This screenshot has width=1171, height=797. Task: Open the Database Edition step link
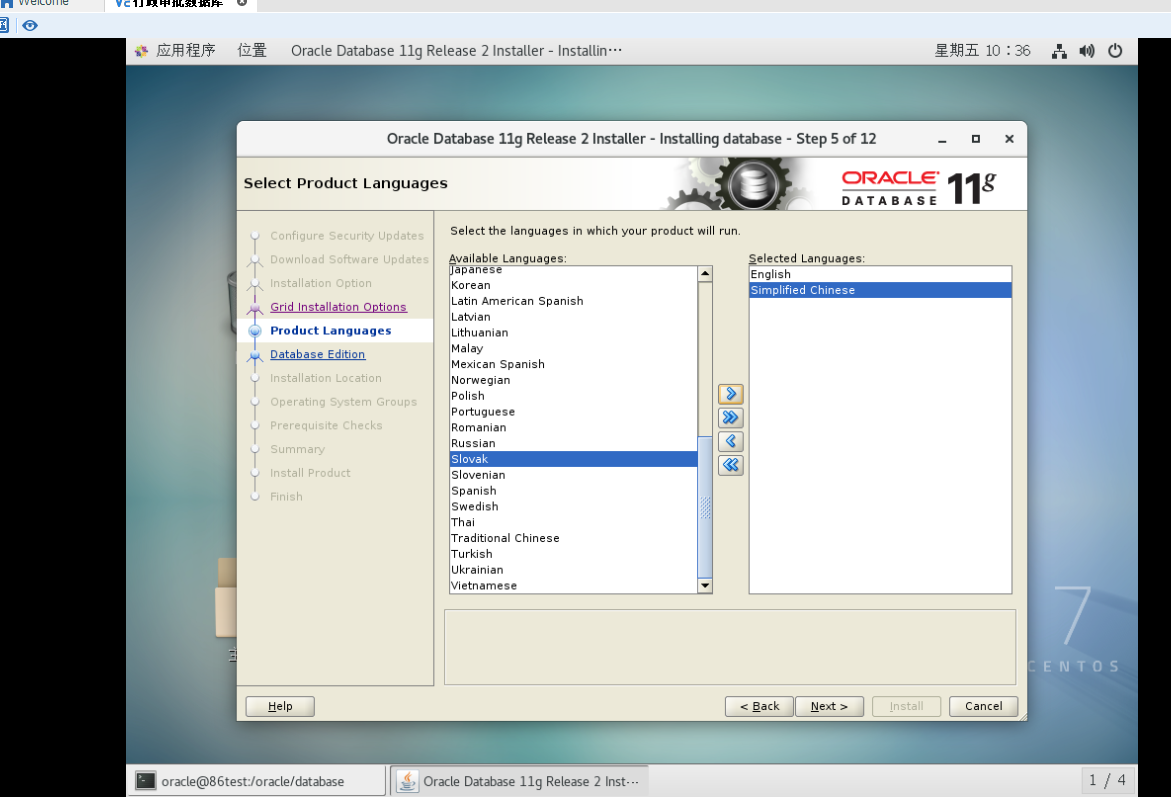pos(317,354)
